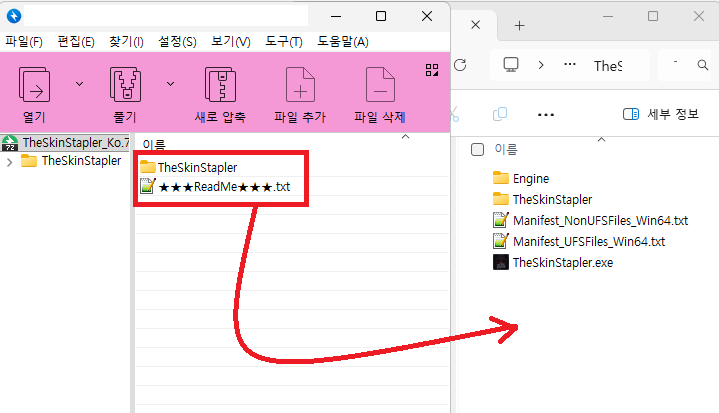Screen dimensions: 719x413
Task: Click the 이름 column header in Bandizip
Action: point(154,144)
